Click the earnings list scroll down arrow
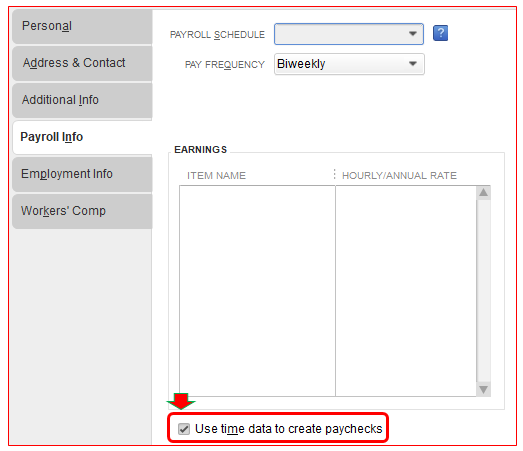The height and width of the screenshot is (451, 523). point(483,389)
